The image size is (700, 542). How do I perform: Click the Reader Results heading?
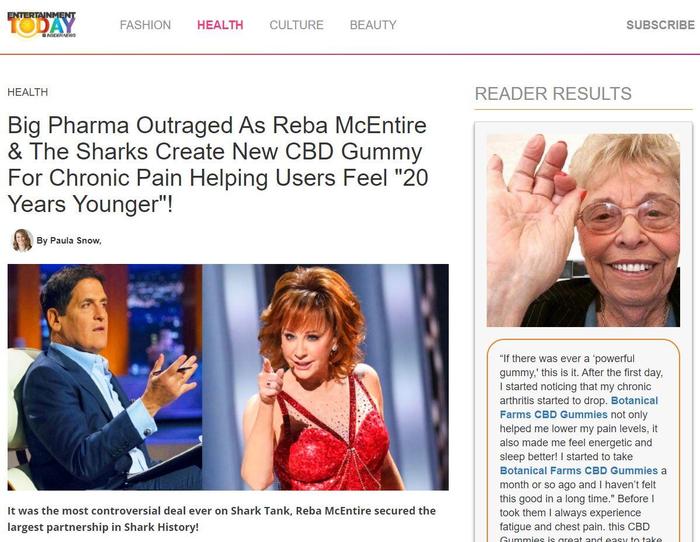[553, 94]
